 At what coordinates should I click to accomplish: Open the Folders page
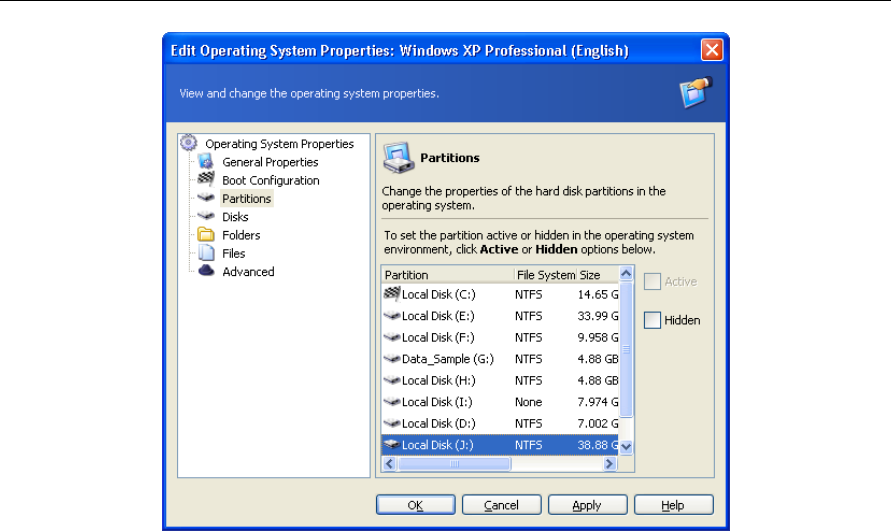241,235
